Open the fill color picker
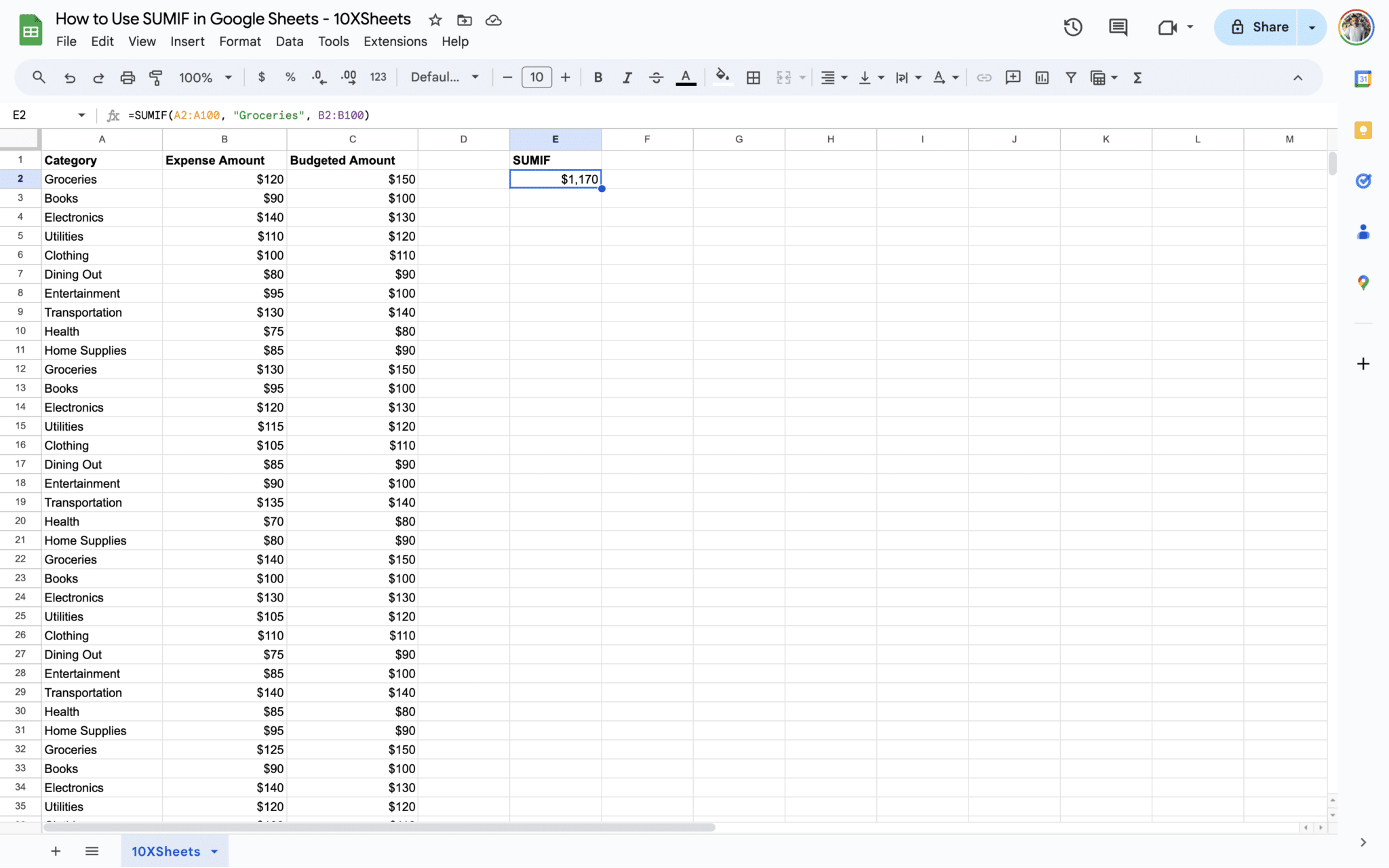 click(722, 77)
